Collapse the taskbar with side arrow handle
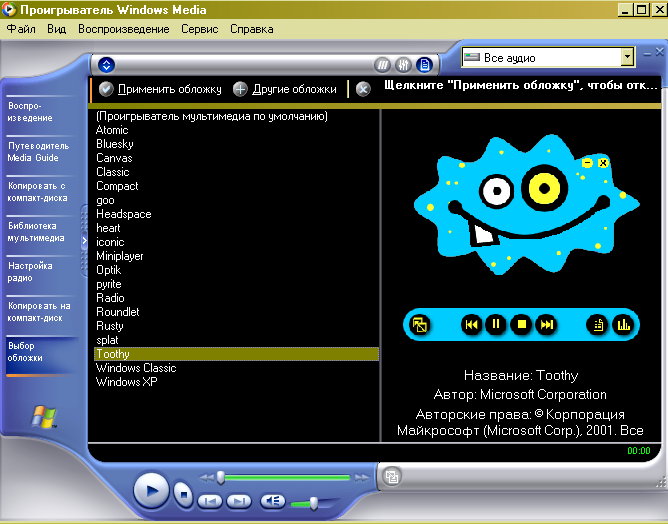The image size is (668, 524). [x=84, y=240]
